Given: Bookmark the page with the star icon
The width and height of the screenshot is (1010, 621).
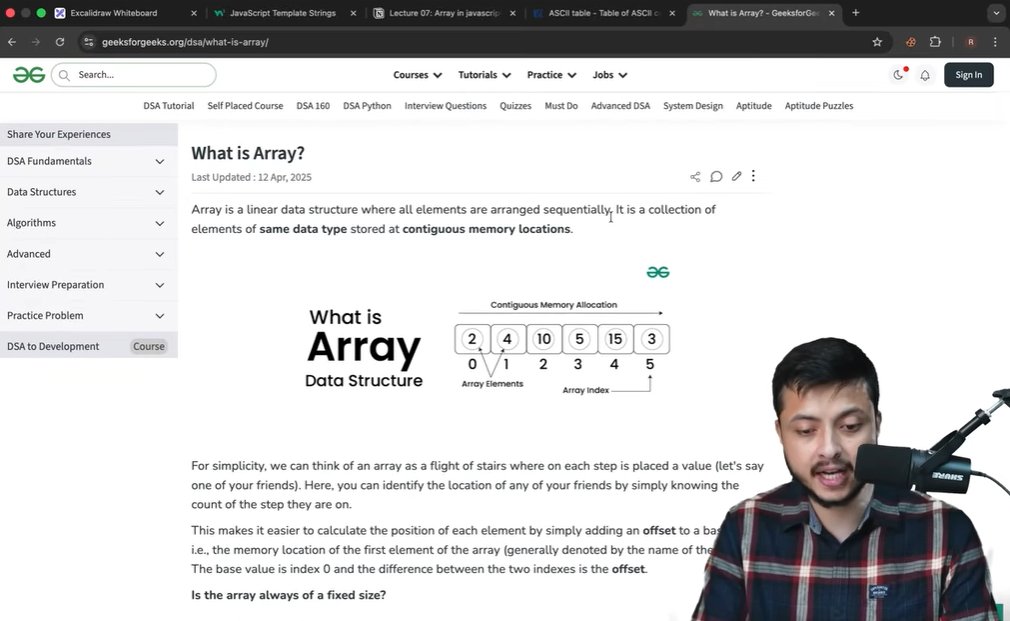Looking at the screenshot, I should (x=877, y=42).
